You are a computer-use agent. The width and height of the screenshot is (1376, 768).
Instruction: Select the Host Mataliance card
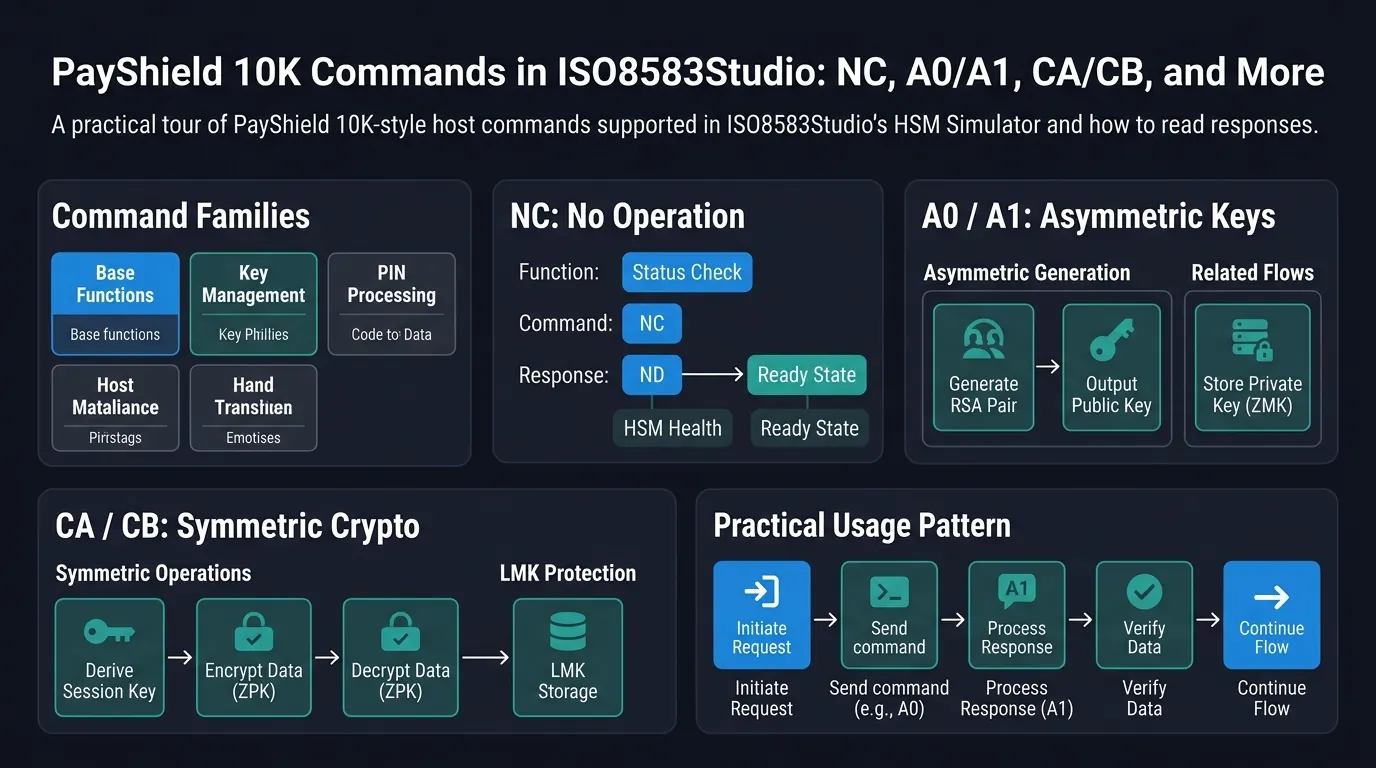(115, 408)
